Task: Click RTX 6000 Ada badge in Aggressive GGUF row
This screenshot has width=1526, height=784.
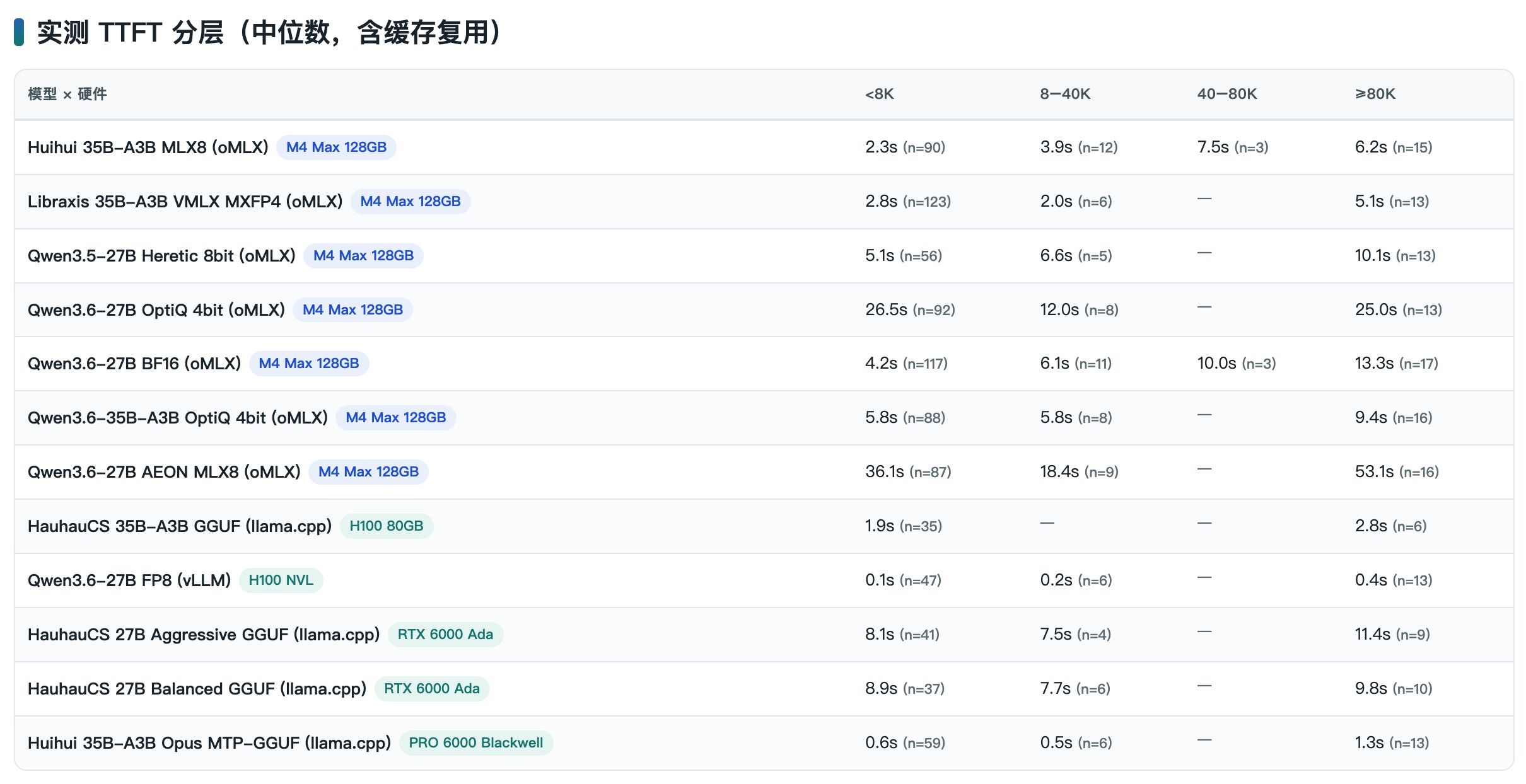Action: point(445,635)
